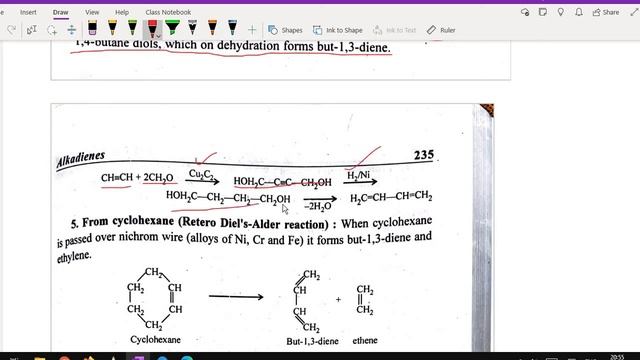
Task: Open OneNote purple taskbar icon
Action: tap(139, 358)
